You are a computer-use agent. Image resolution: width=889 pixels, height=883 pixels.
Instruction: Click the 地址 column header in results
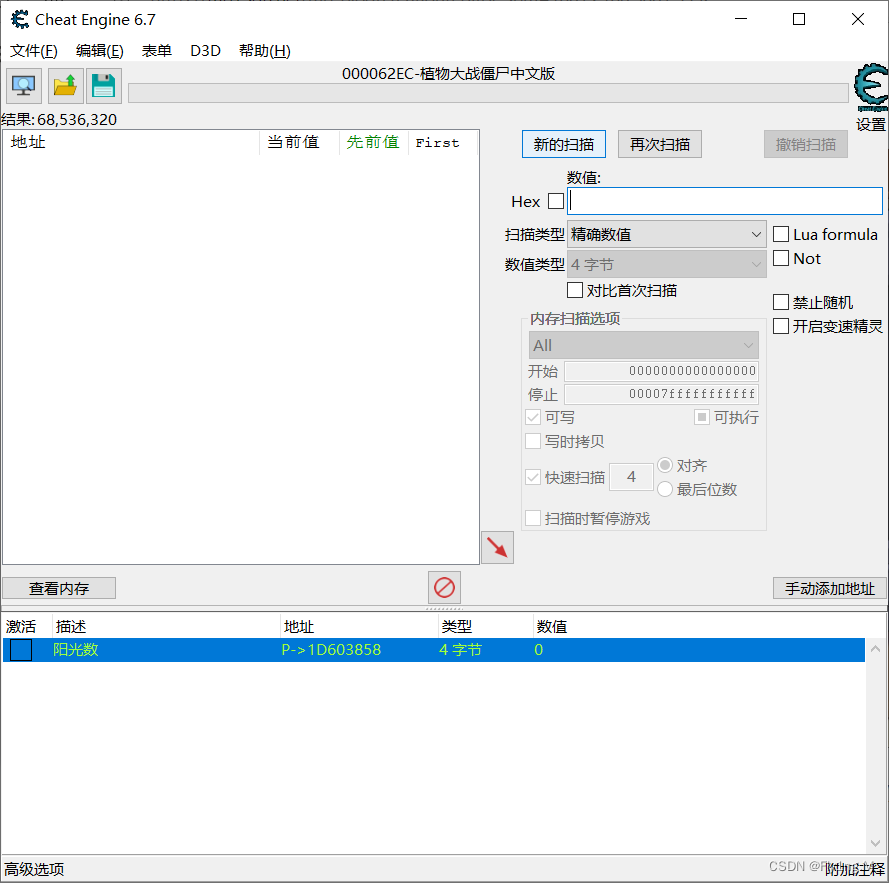[x=131, y=142]
